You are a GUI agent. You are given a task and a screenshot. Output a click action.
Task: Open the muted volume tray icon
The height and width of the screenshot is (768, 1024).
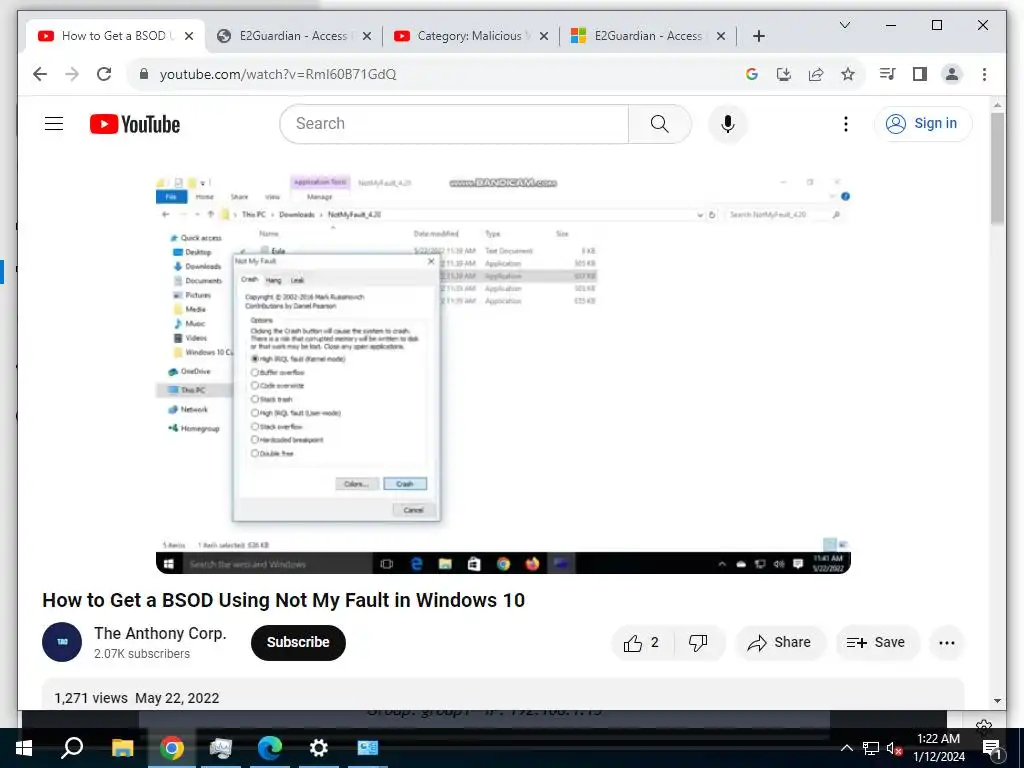tap(894, 748)
